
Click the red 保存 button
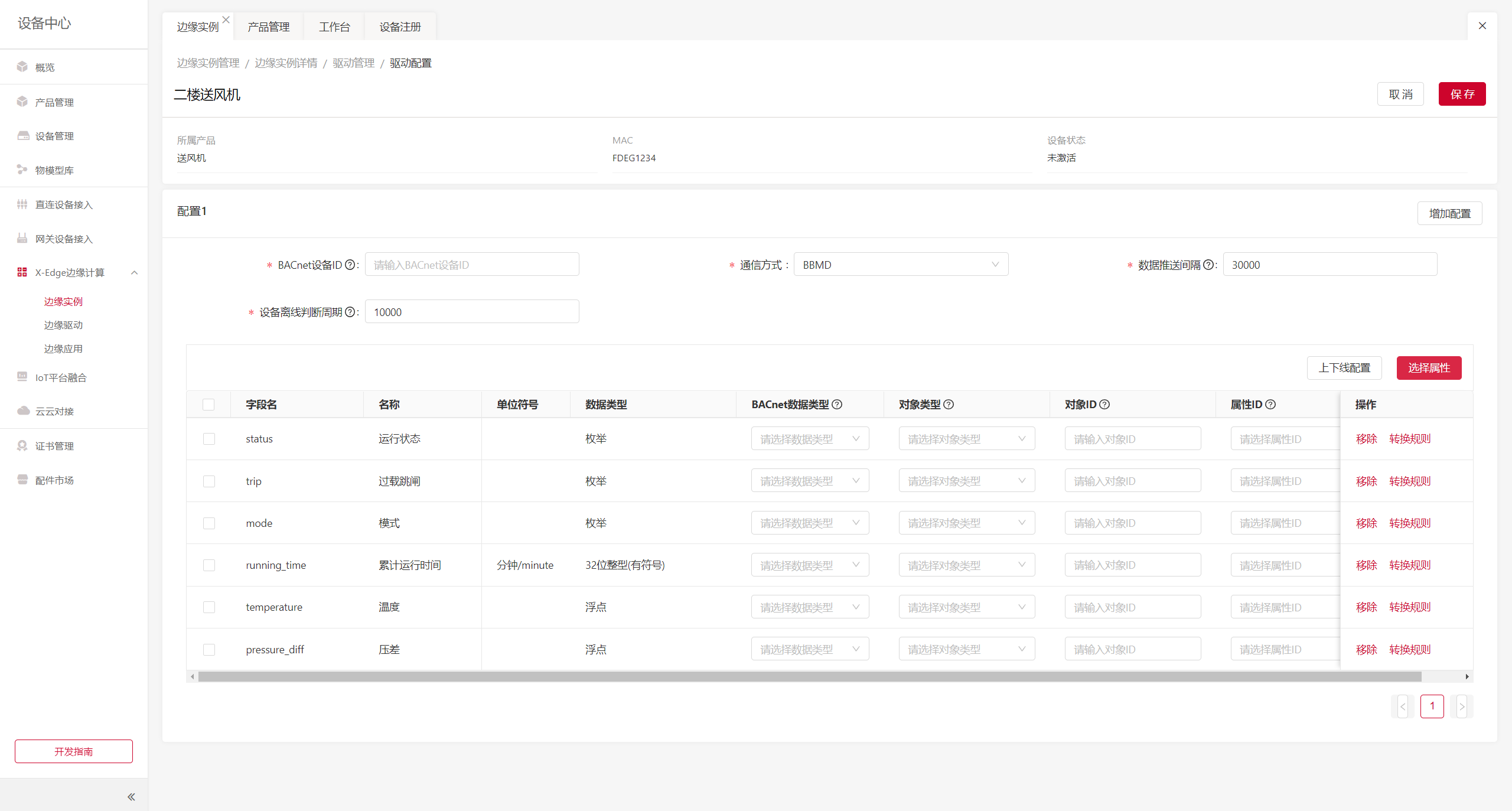pos(1461,95)
